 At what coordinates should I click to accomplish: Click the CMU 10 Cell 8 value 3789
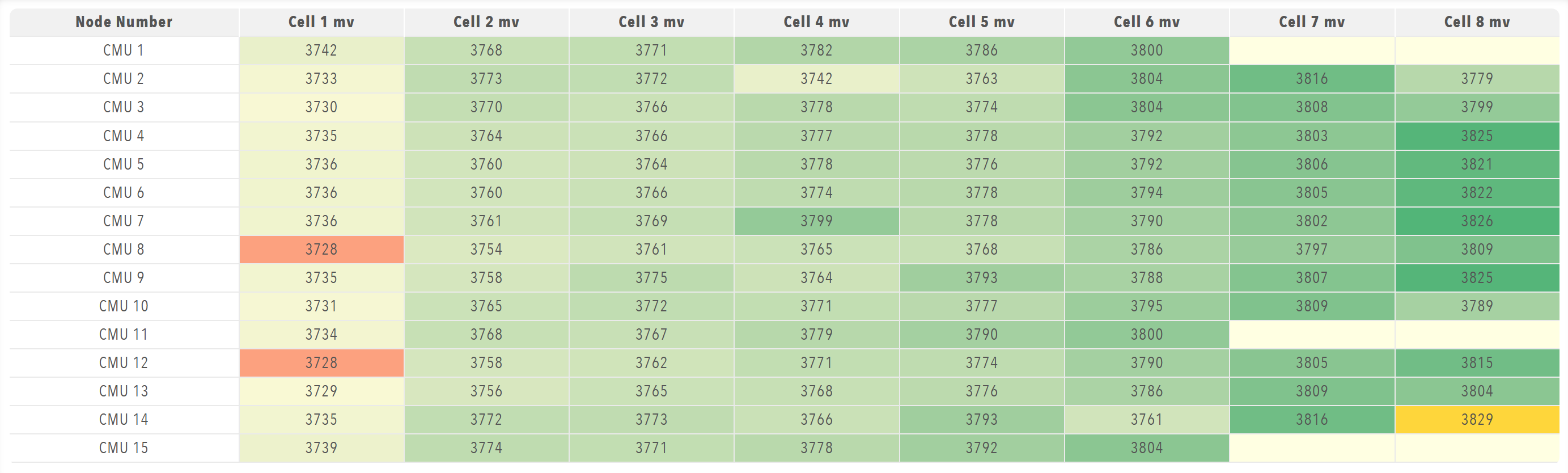point(1477,306)
